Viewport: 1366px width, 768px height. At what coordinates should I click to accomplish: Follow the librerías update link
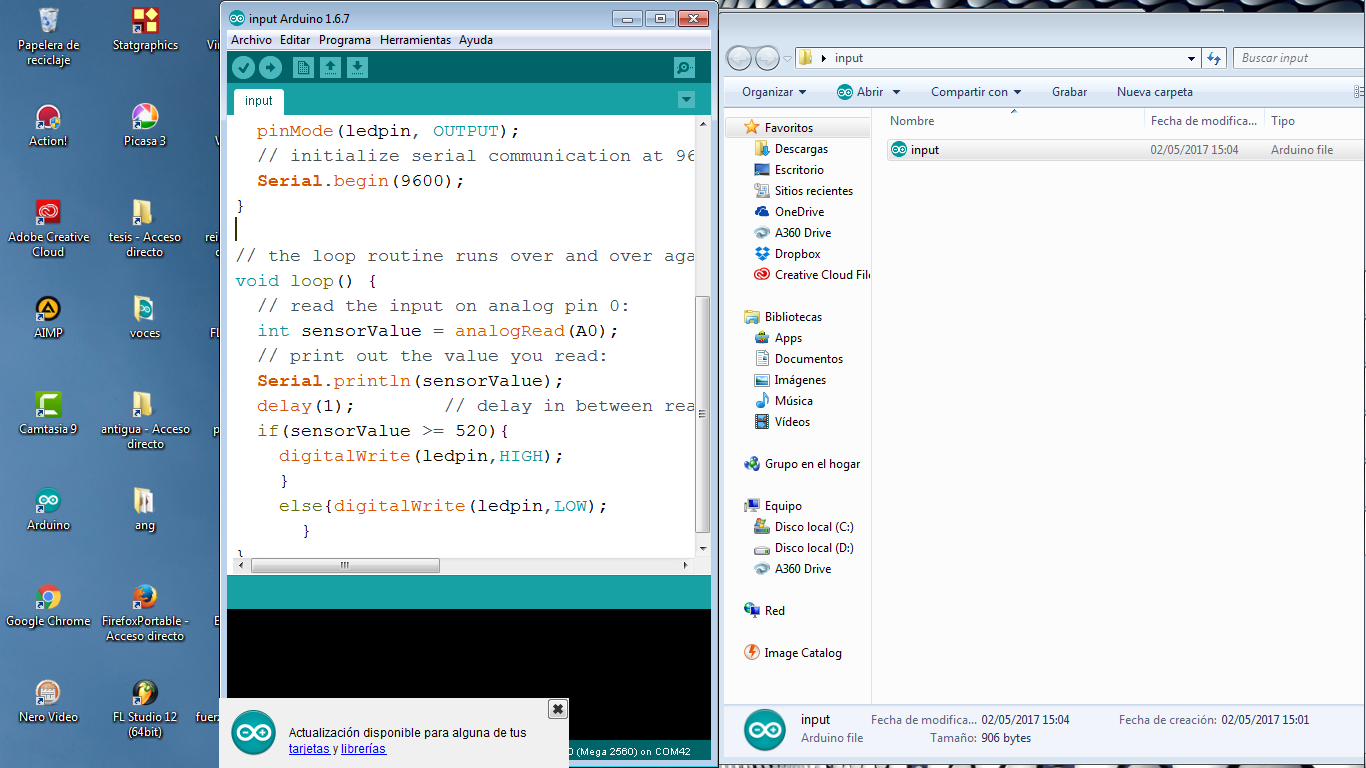tap(363, 749)
